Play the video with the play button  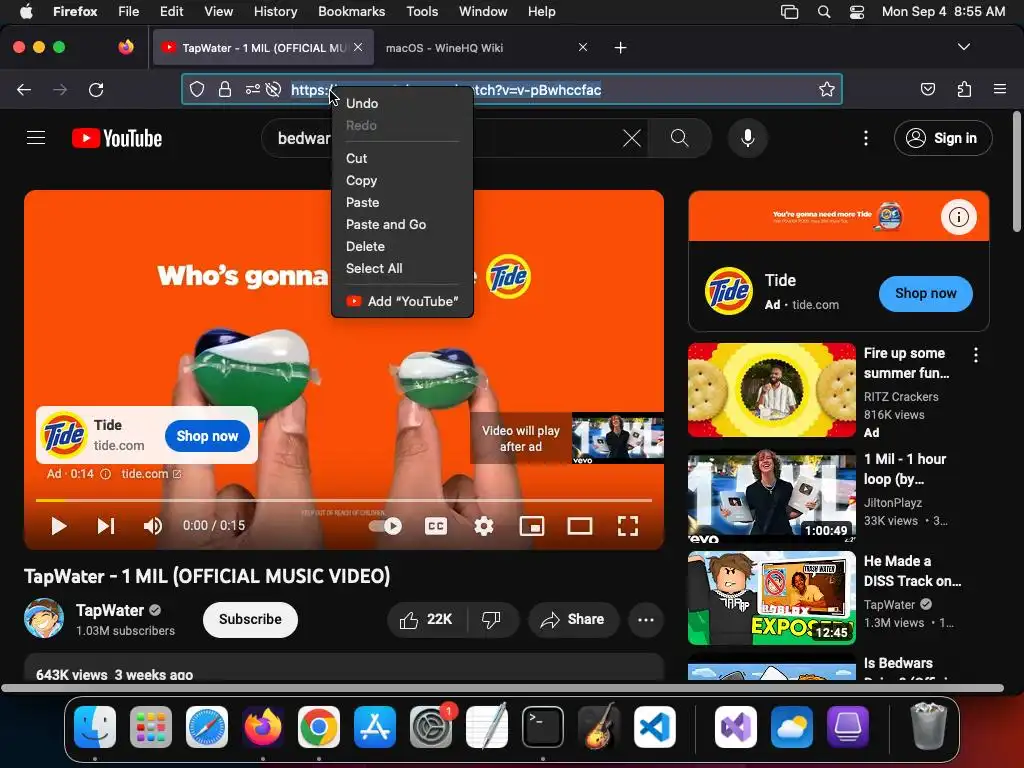(x=59, y=526)
